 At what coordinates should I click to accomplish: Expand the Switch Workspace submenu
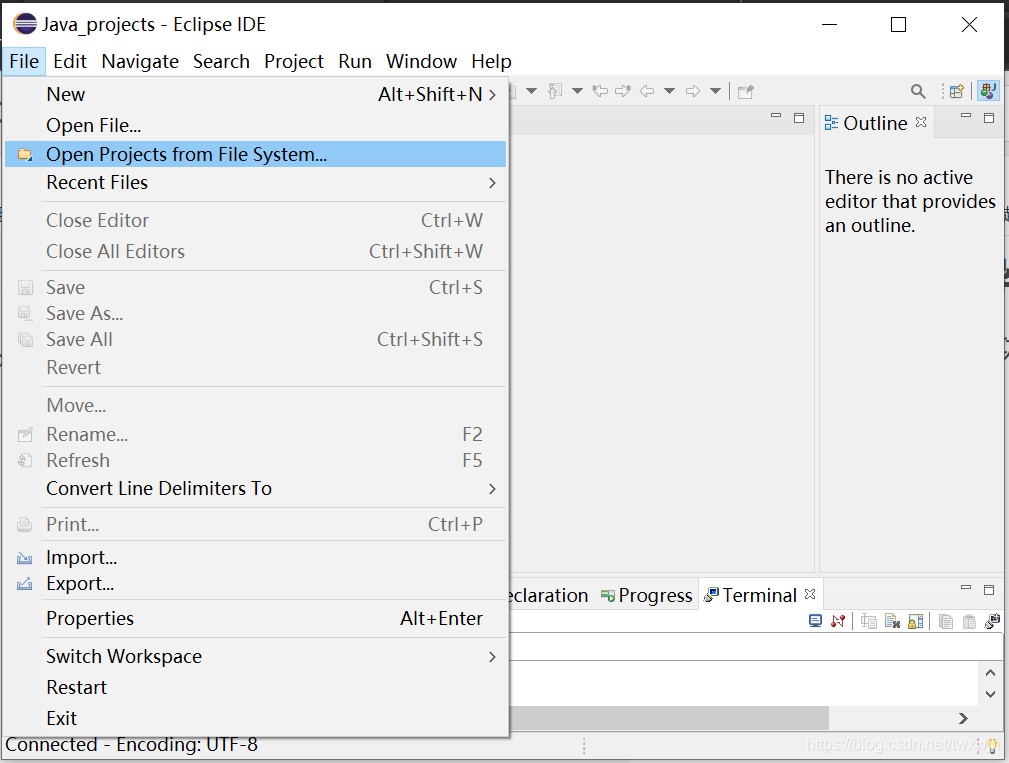pos(255,656)
